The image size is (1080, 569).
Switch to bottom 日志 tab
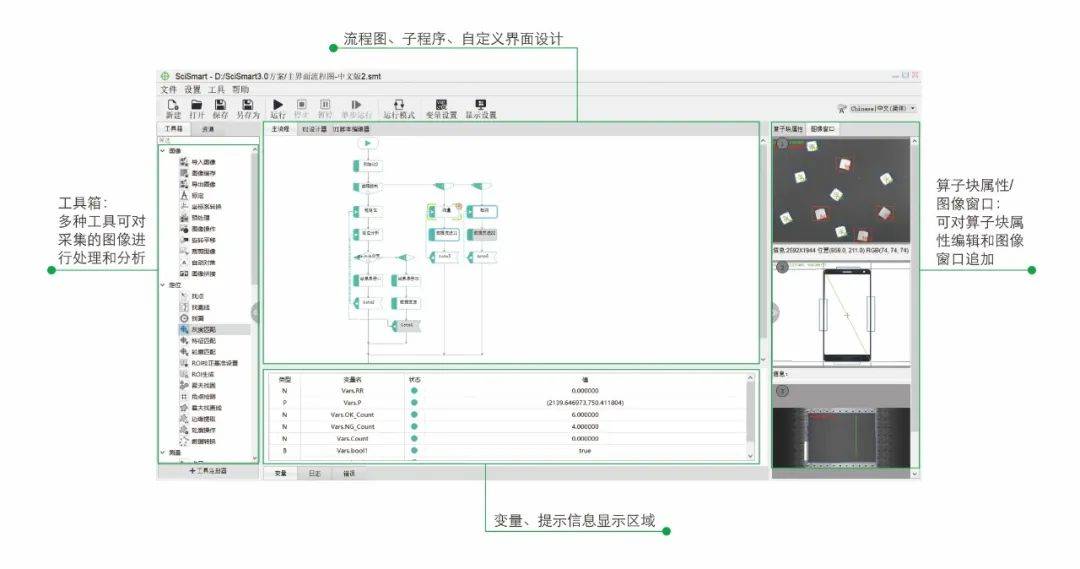pyautogui.click(x=314, y=473)
